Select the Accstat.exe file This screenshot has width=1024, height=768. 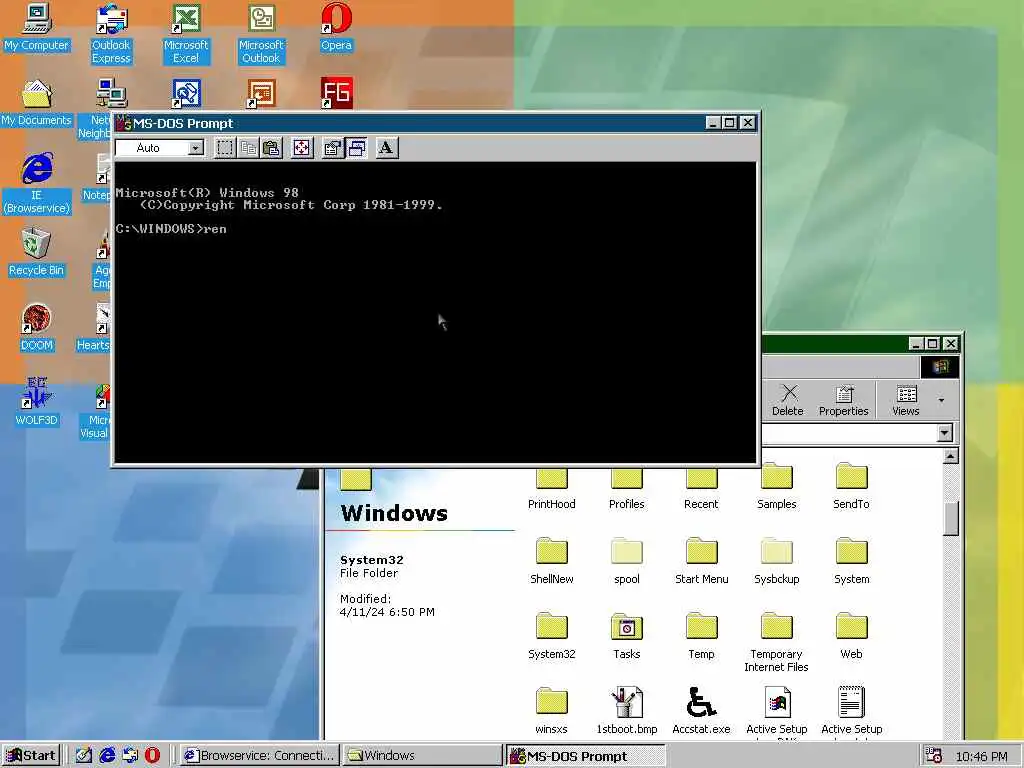(701, 712)
